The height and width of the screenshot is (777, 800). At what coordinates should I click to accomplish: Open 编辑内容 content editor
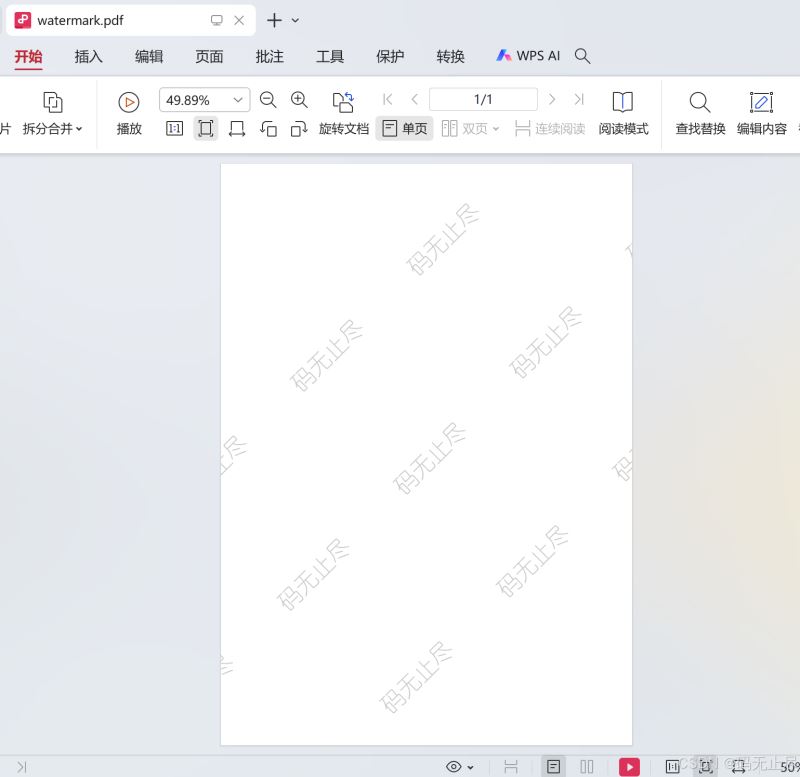click(761, 114)
